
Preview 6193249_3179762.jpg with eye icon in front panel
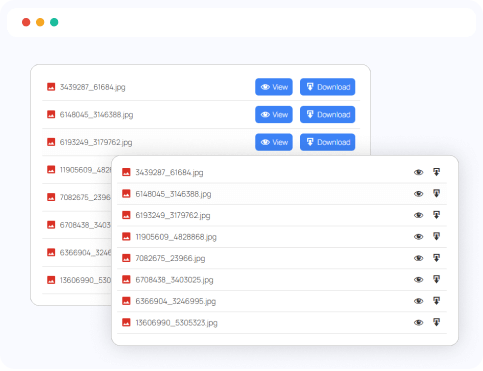(418, 215)
